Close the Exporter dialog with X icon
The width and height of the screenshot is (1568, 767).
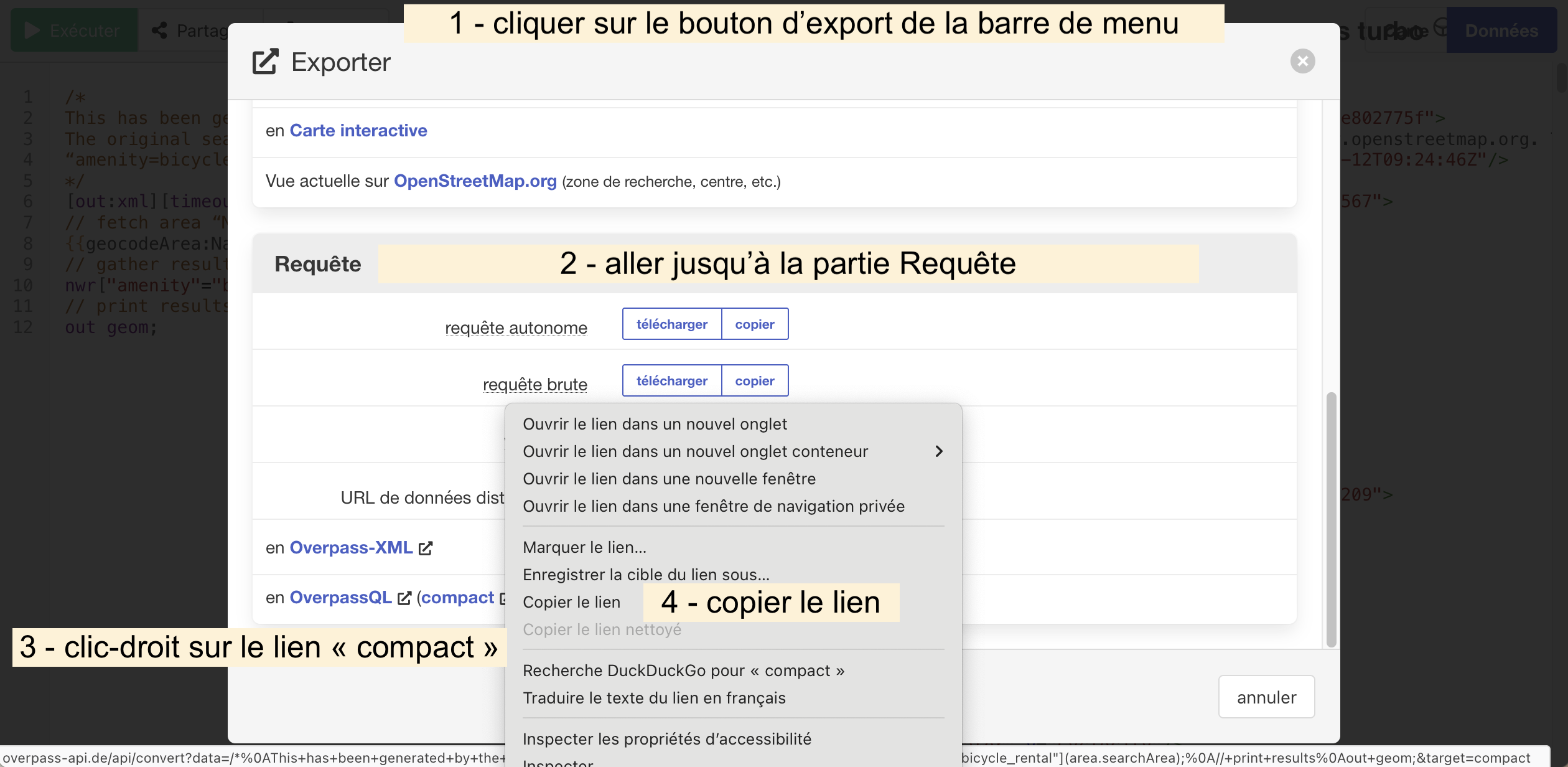click(x=1302, y=61)
